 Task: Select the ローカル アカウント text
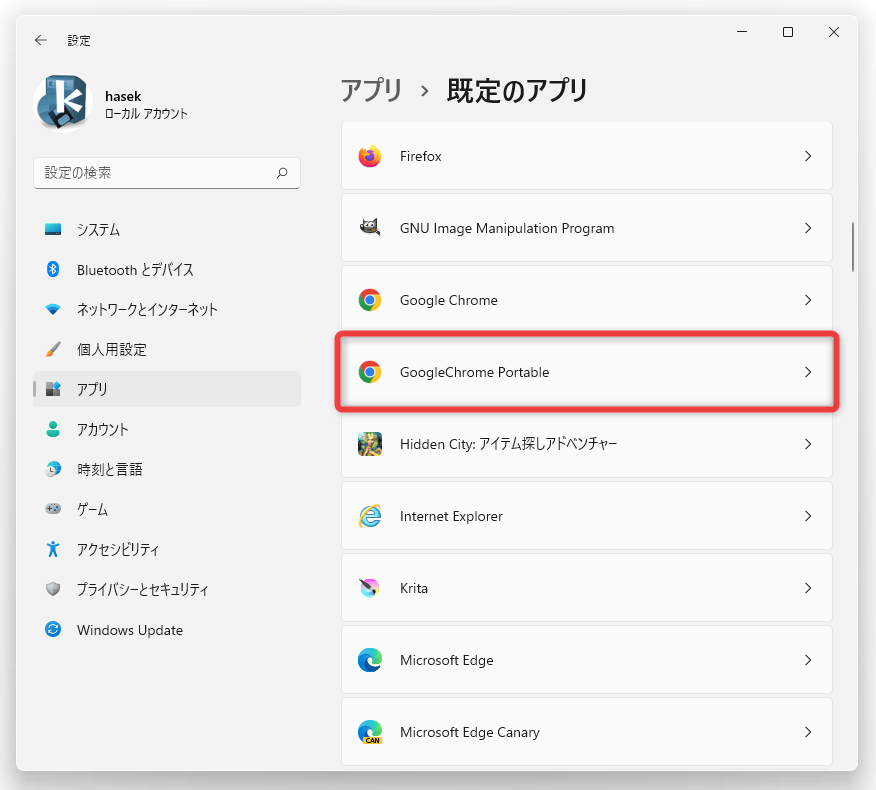click(x=146, y=114)
